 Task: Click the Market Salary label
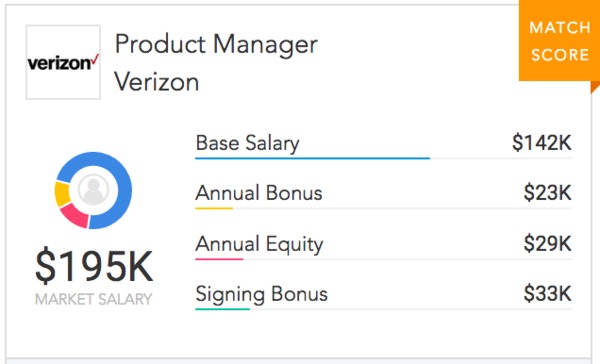(x=94, y=299)
